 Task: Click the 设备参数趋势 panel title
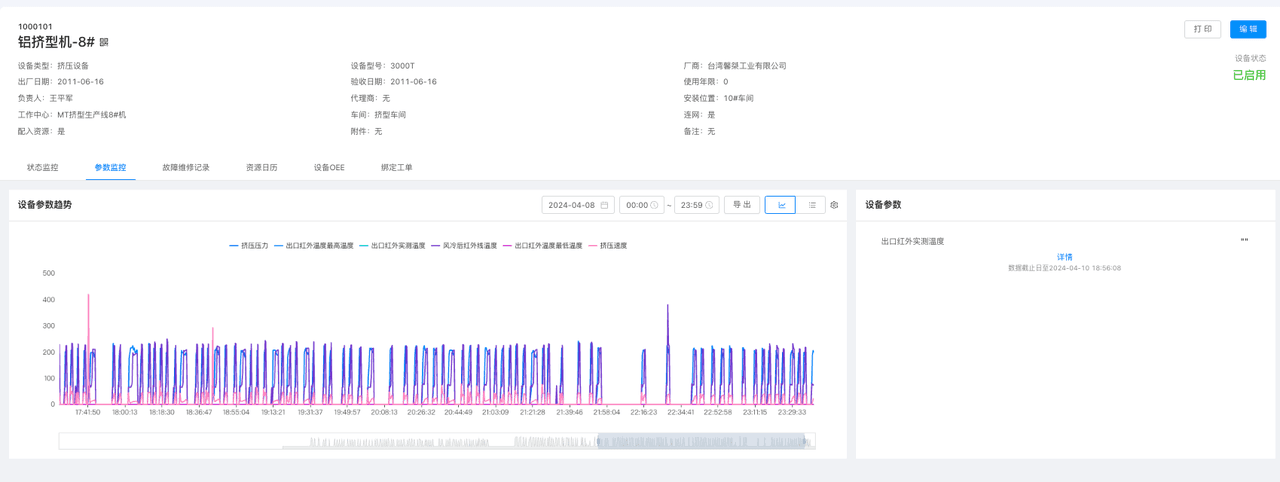tap(45, 205)
